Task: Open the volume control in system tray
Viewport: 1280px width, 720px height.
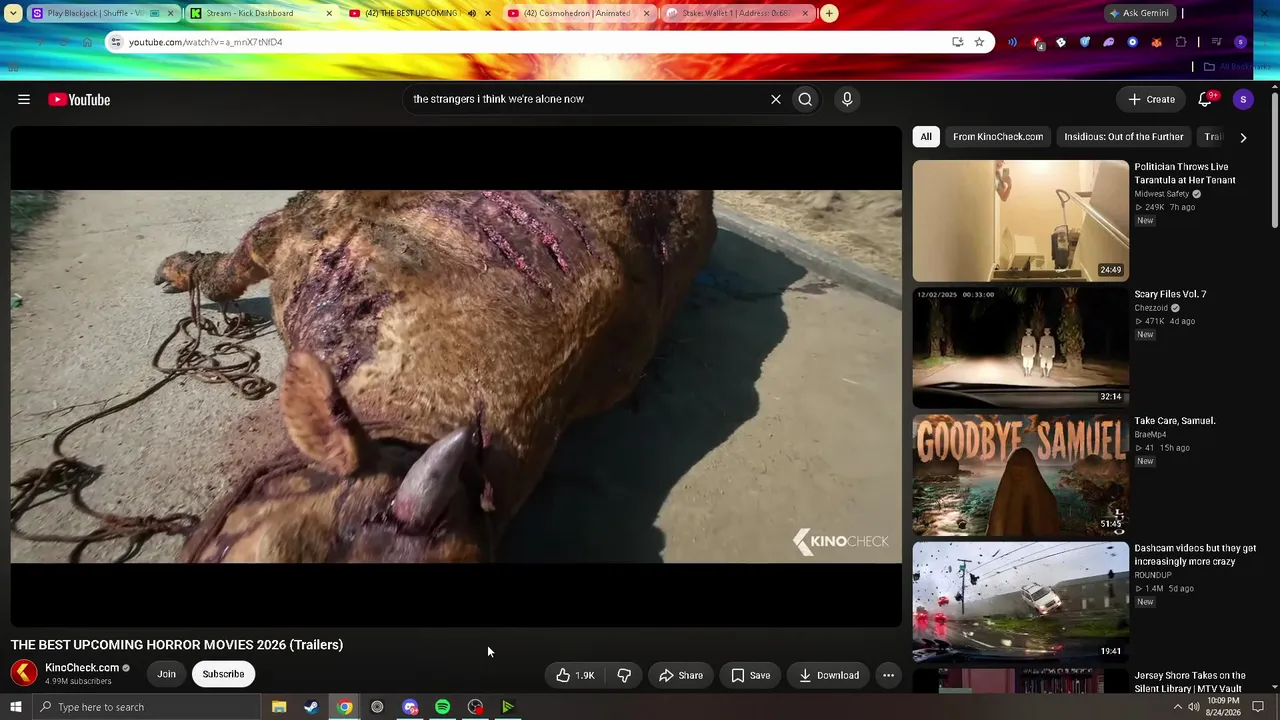Action: tap(1194, 707)
